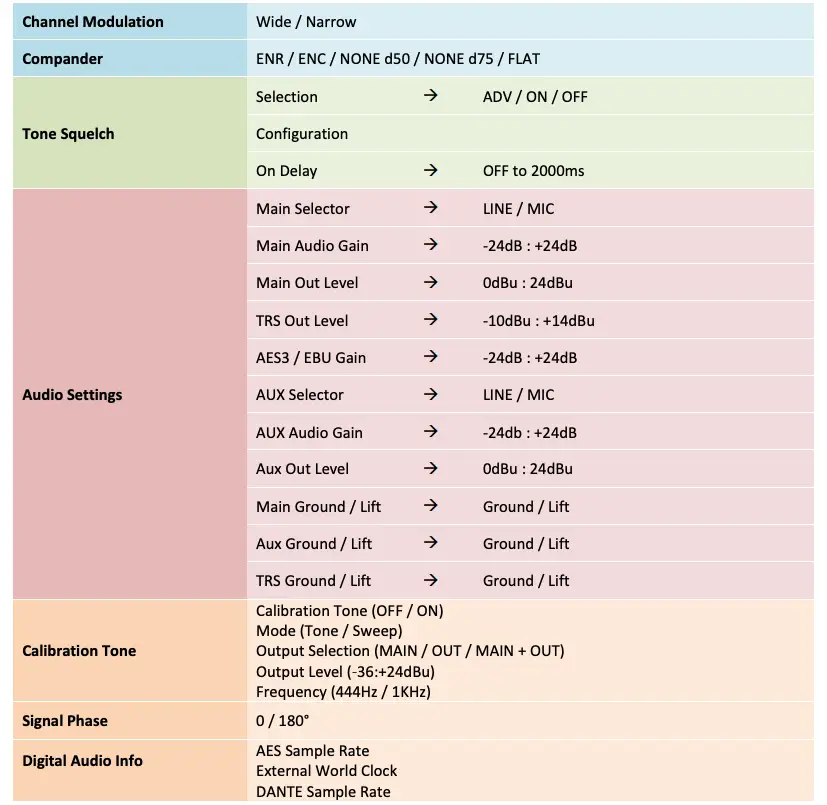Select the Compander row header
This screenshot has width=827, height=805.
click(63, 59)
